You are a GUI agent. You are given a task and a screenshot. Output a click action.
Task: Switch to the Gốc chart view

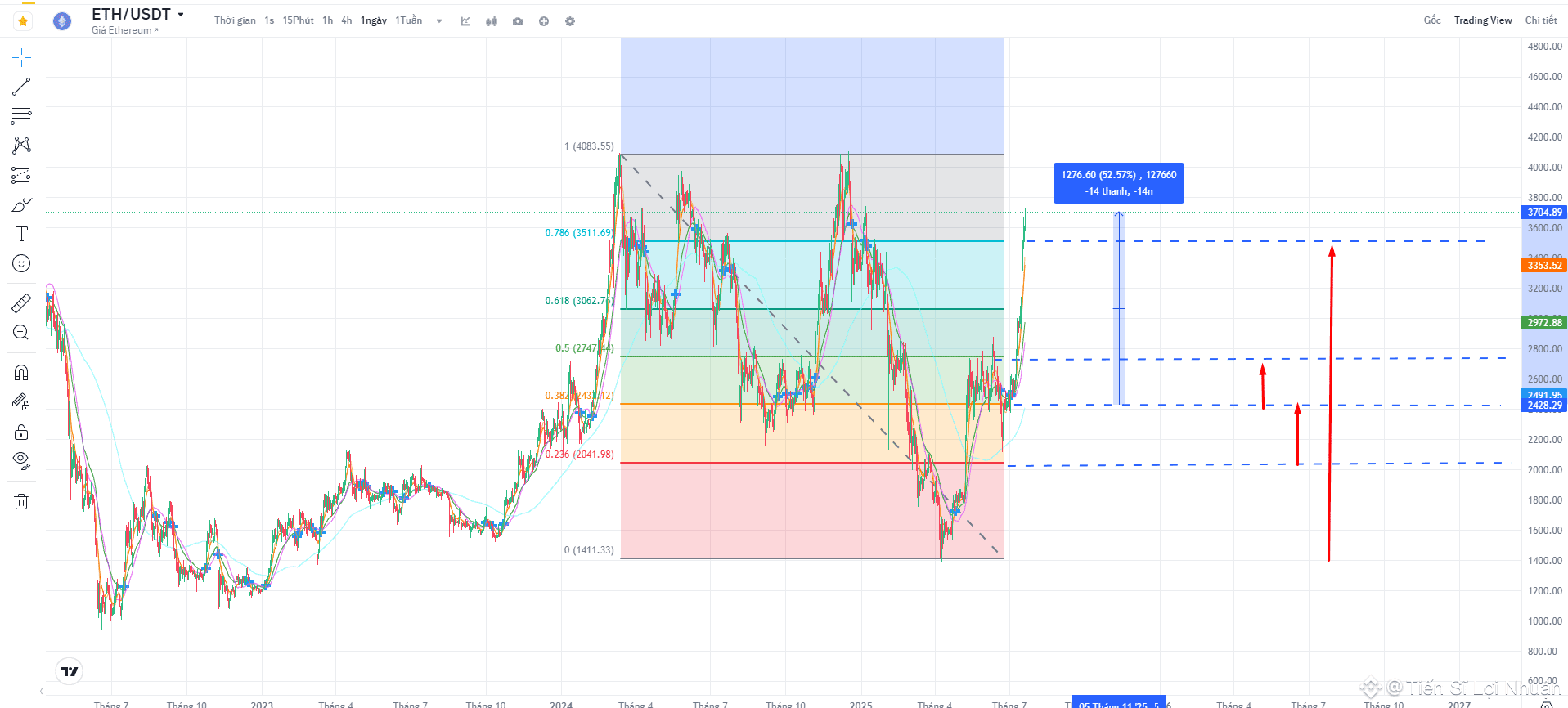(x=1432, y=20)
